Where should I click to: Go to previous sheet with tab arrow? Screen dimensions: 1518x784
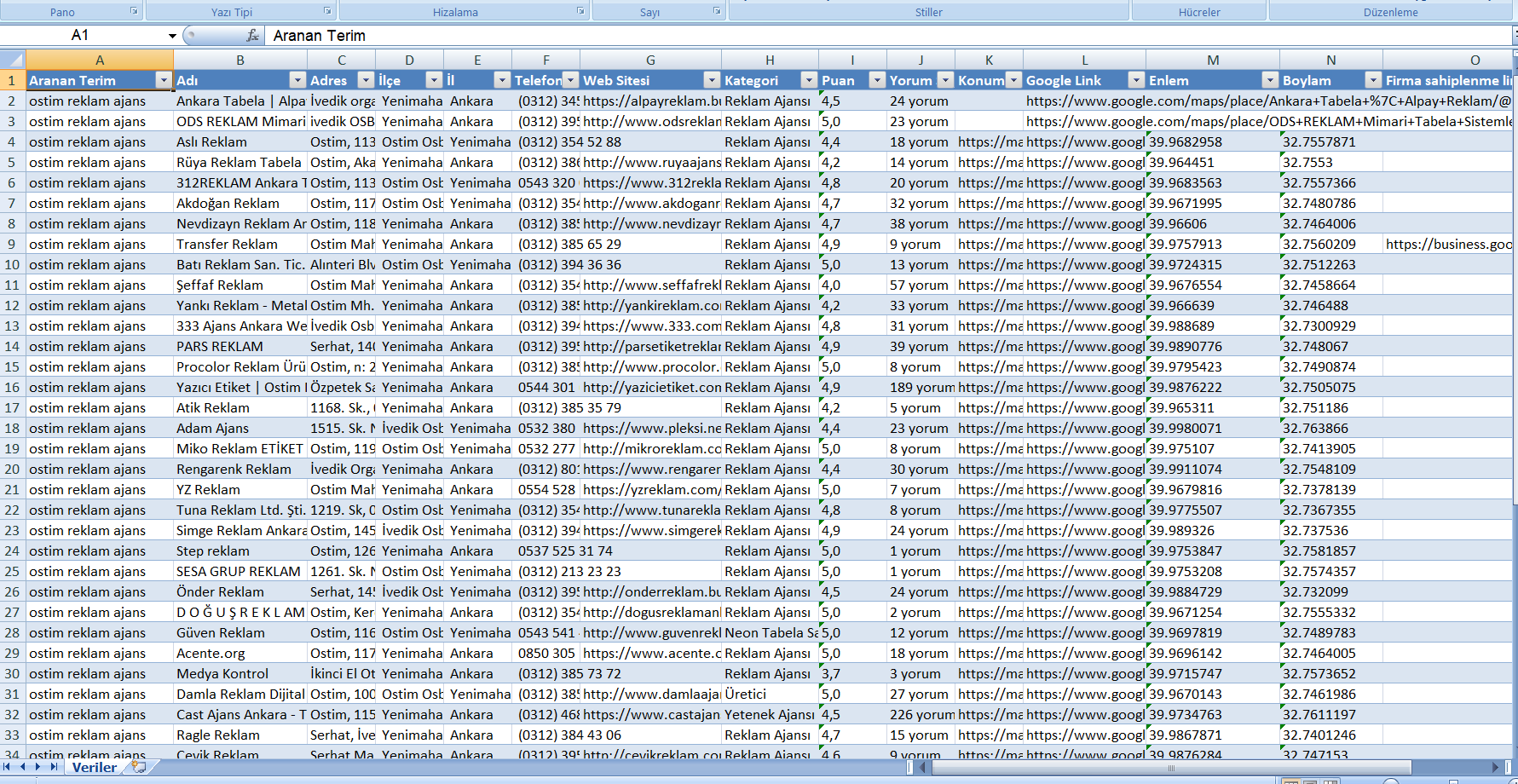tap(23, 767)
